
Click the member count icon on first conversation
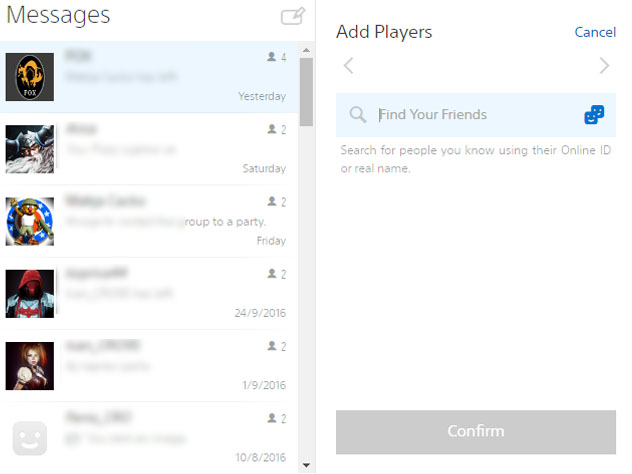click(271, 58)
